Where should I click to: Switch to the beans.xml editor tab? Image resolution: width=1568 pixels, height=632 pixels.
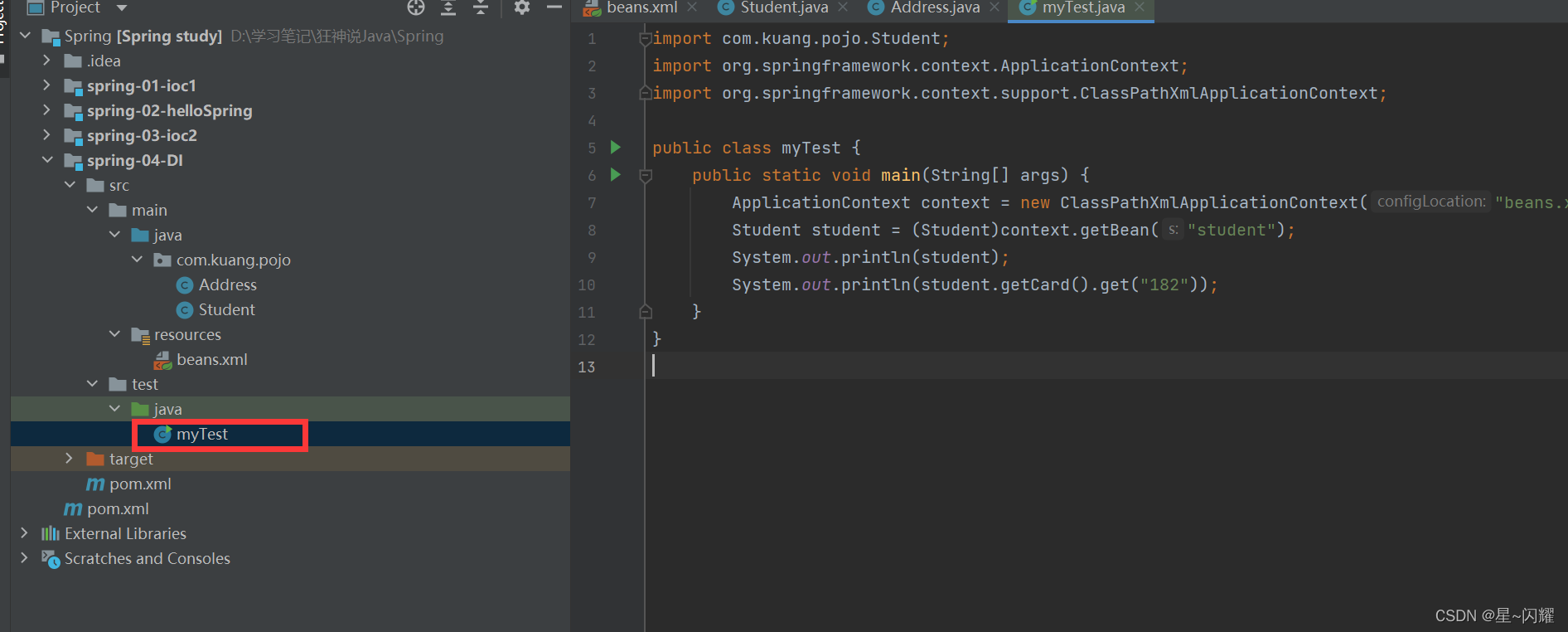(641, 7)
